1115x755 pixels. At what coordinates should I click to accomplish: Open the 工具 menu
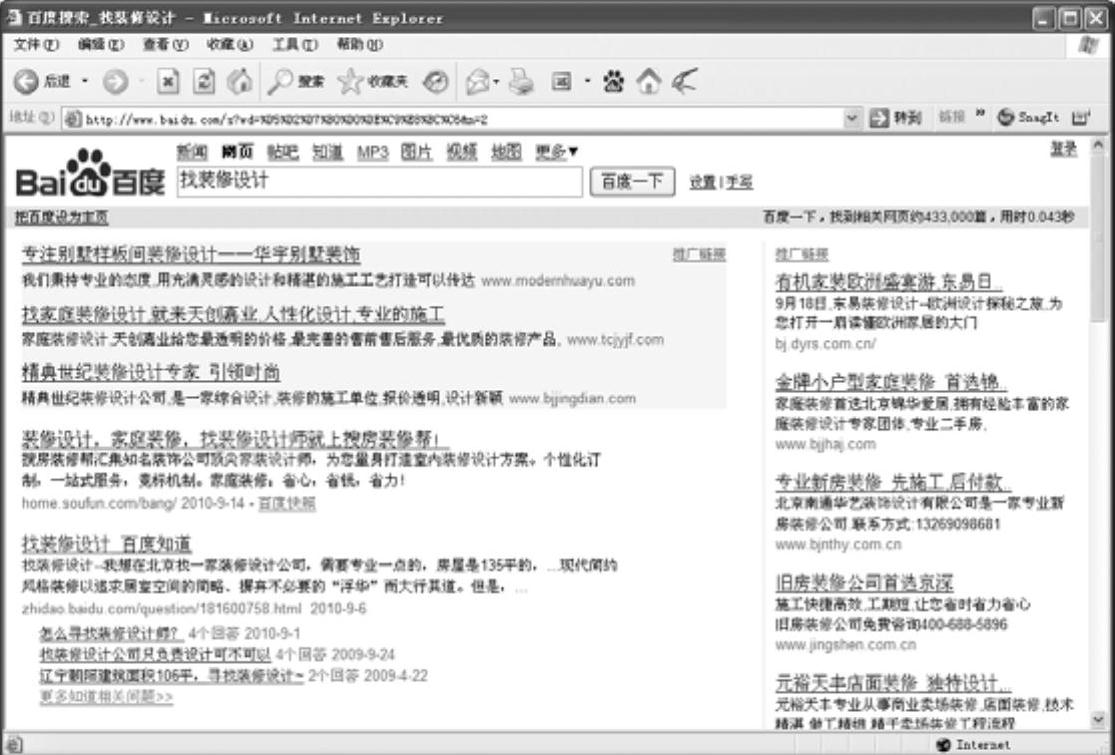click(295, 44)
